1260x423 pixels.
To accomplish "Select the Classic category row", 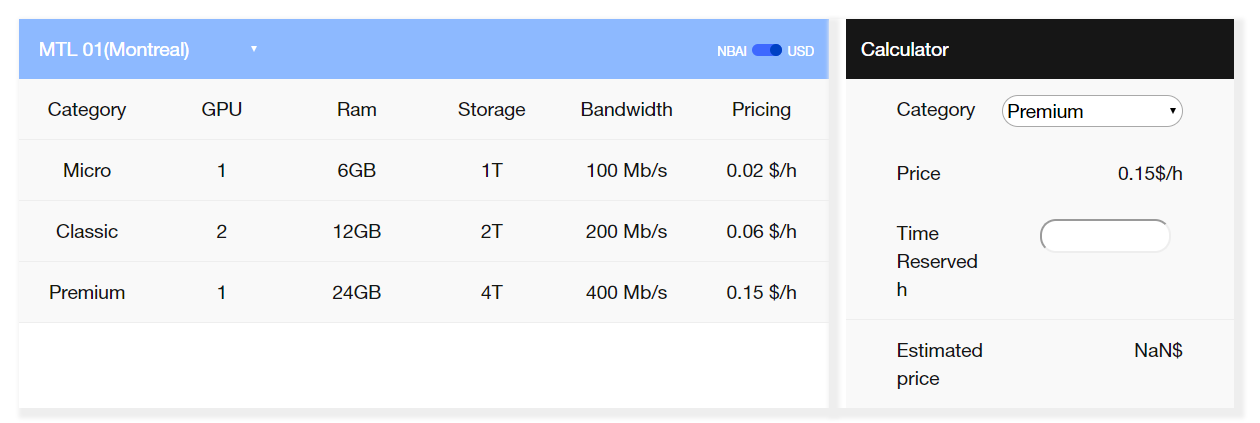I will pyautogui.click(x=87, y=231).
